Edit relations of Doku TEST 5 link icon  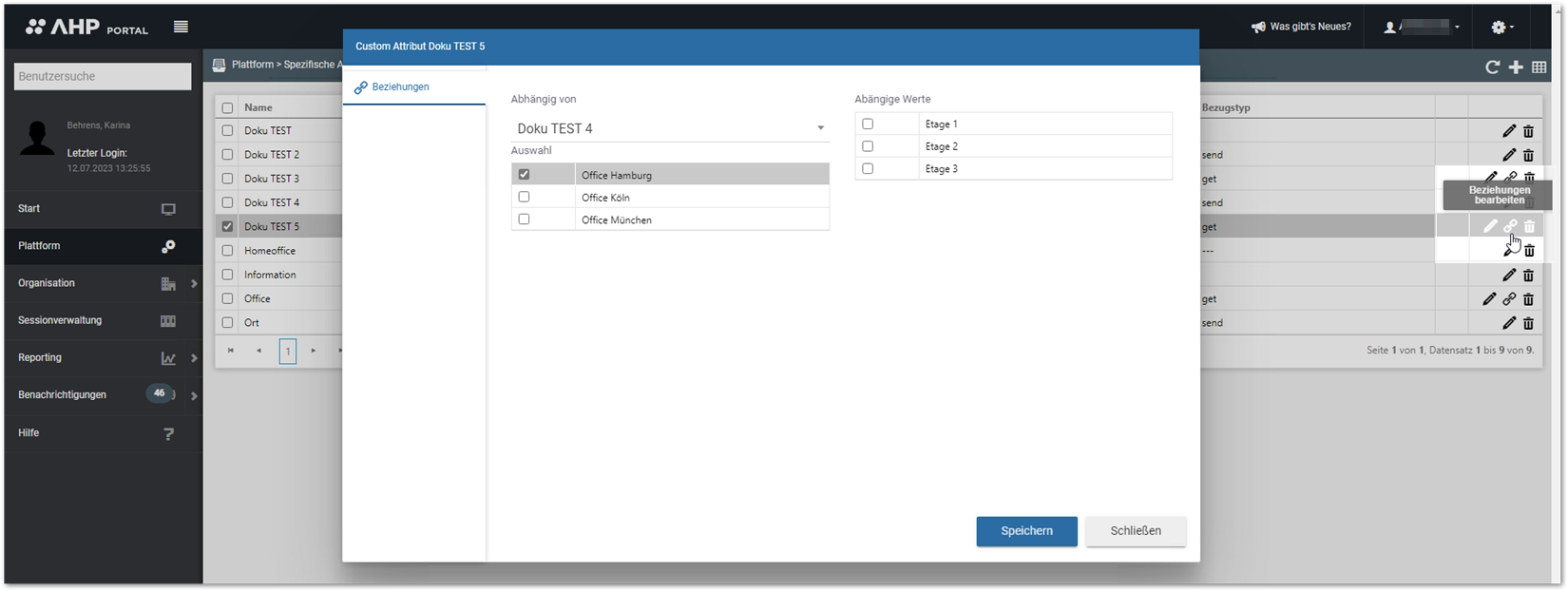[1510, 226]
